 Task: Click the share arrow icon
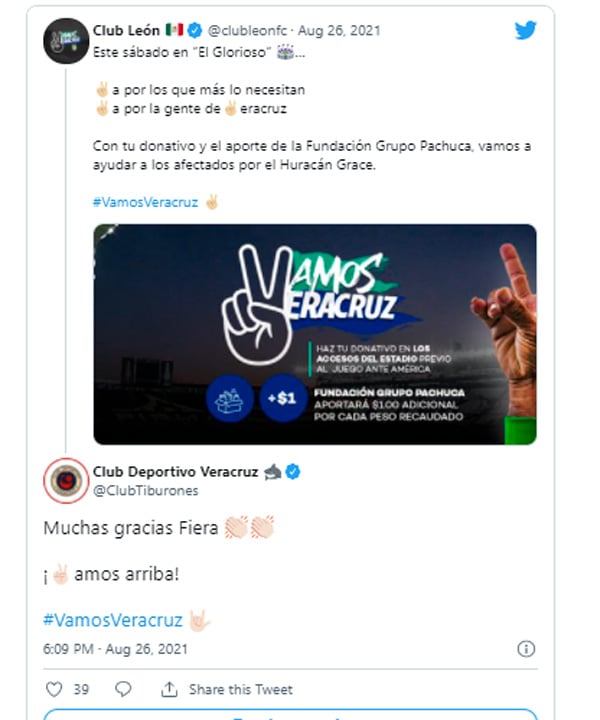tap(169, 689)
